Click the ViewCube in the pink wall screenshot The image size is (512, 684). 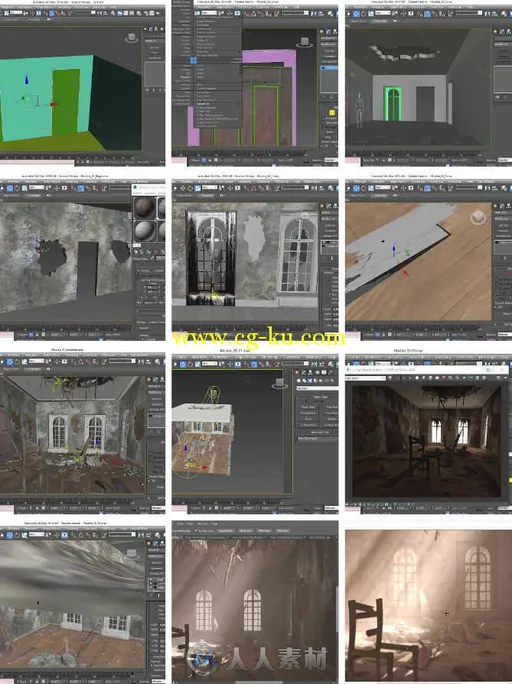point(305,42)
